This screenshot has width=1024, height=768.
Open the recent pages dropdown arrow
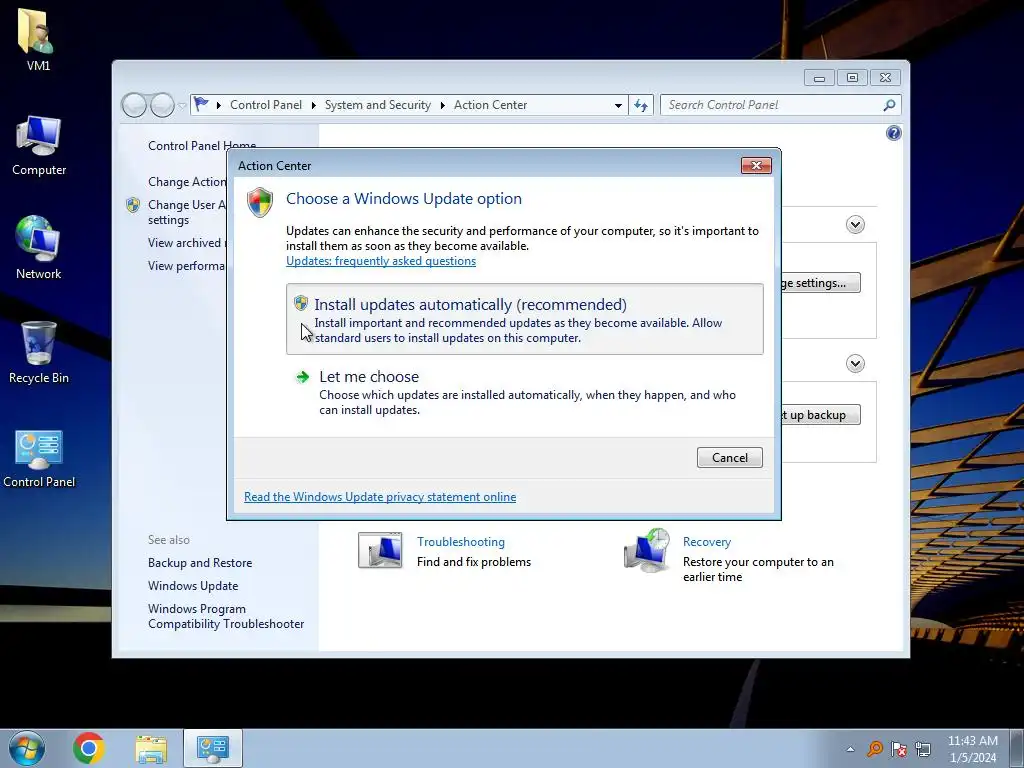(182, 105)
